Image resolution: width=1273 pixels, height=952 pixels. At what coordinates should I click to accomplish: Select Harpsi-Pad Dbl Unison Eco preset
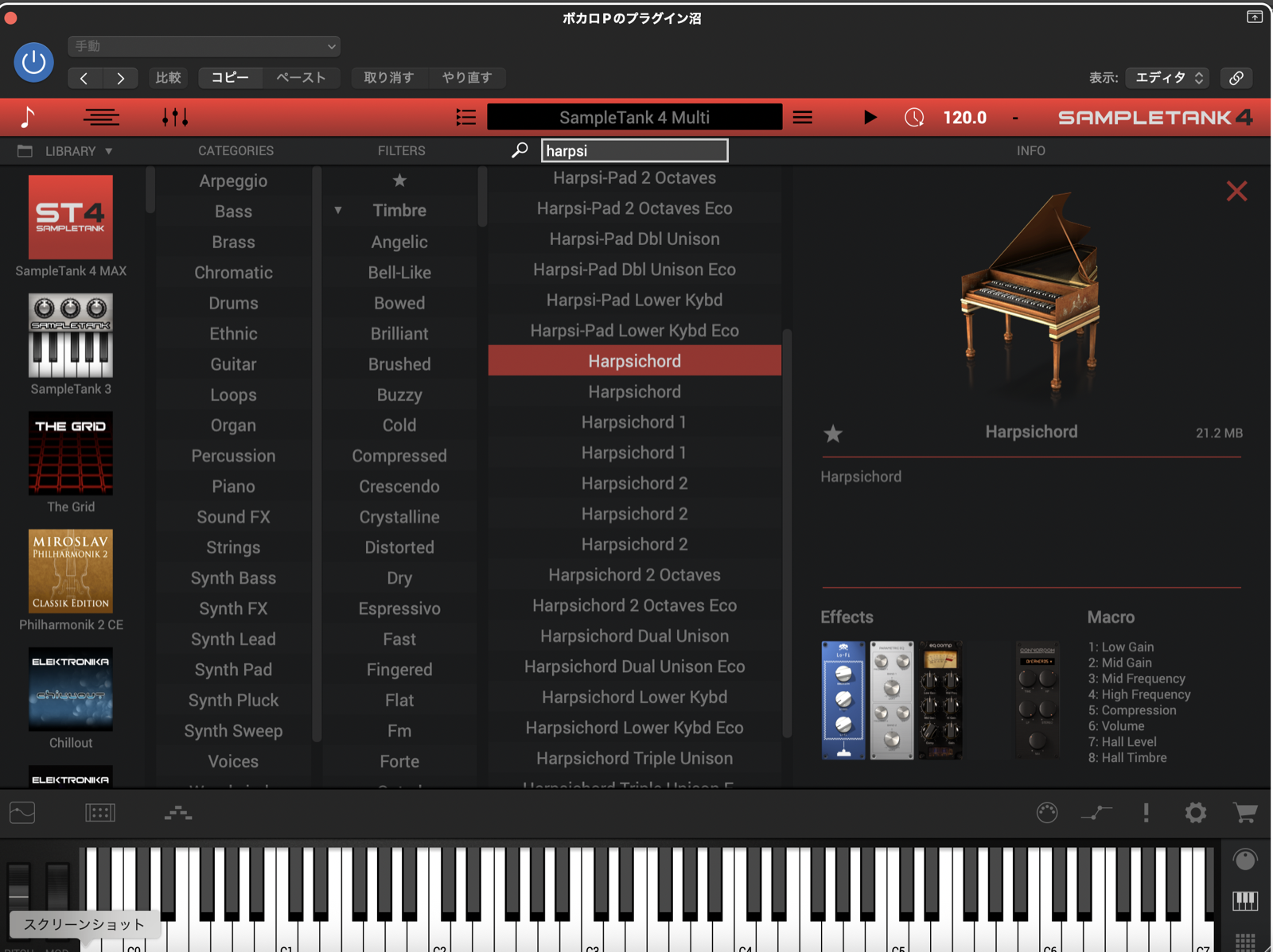point(634,270)
